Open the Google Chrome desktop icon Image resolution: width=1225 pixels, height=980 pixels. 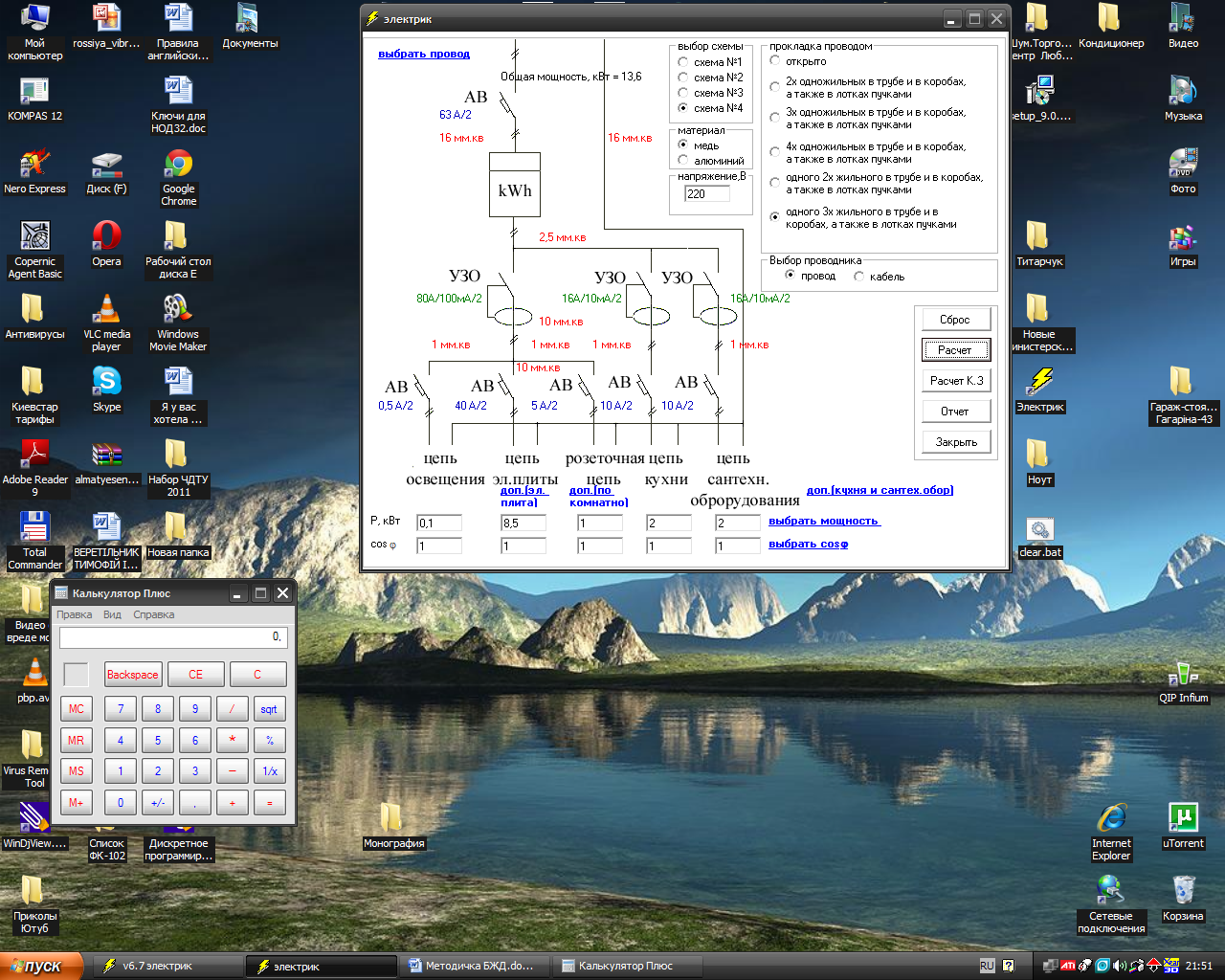(x=178, y=166)
